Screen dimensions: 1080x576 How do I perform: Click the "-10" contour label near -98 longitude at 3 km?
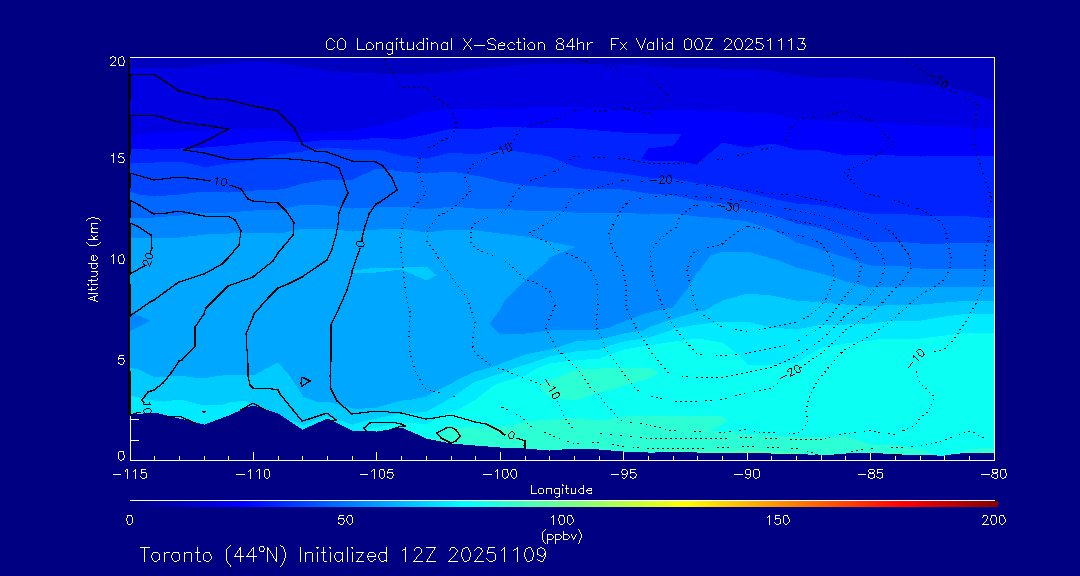click(552, 391)
